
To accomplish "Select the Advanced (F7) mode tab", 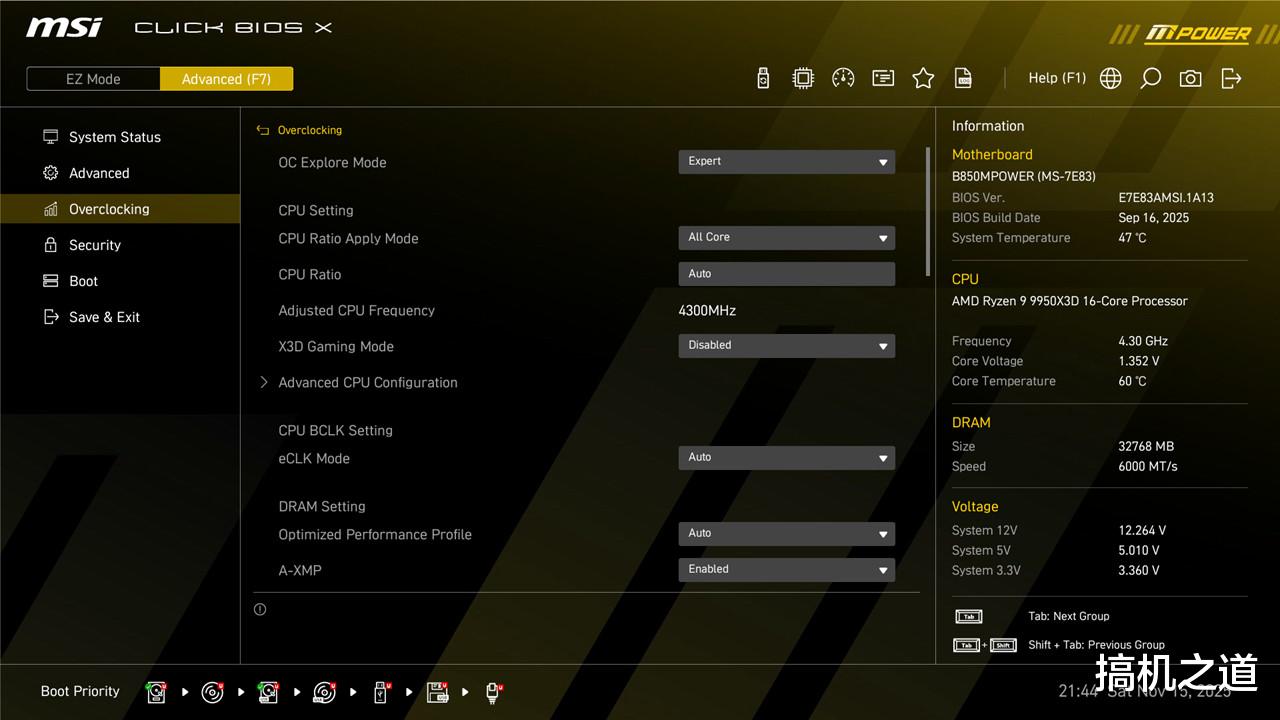I will click(226, 79).
